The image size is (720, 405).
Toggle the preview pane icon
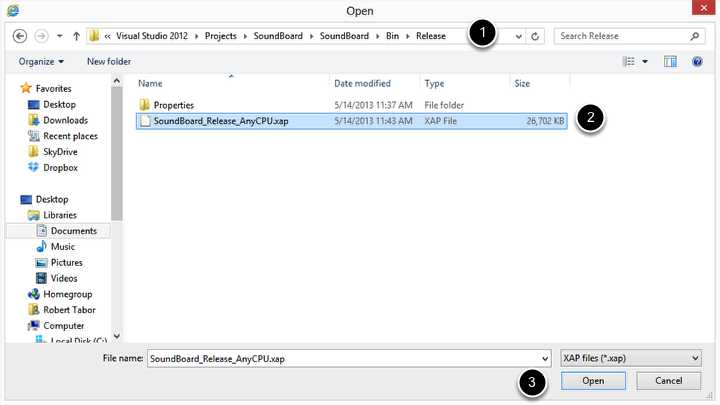[670, 61]
